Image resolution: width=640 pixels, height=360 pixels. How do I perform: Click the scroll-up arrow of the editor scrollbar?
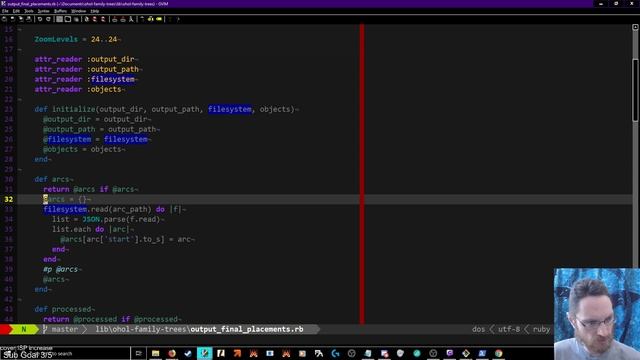coord(635,27)
